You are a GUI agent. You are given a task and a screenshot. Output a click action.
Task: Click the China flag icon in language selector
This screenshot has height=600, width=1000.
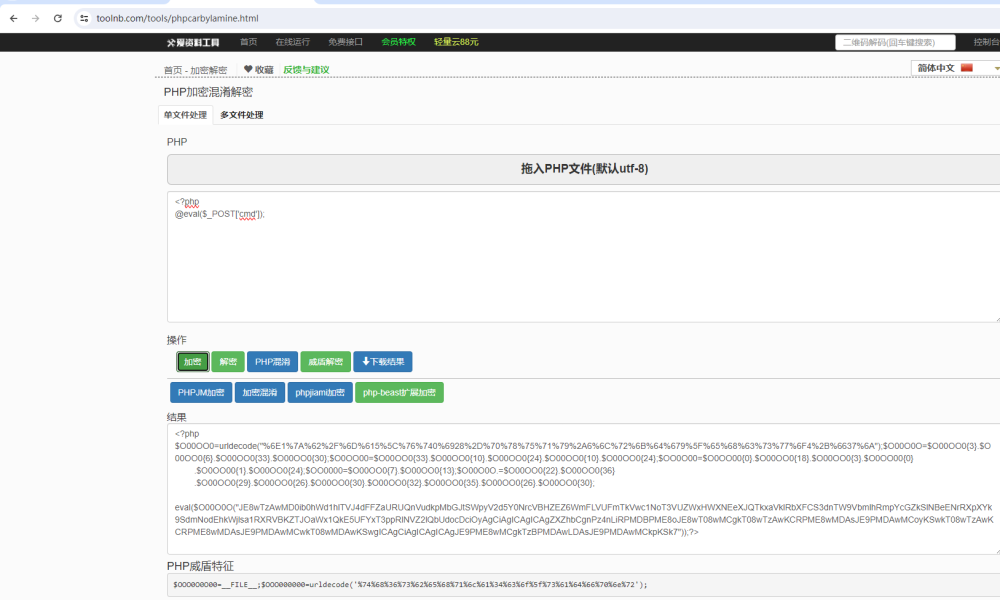(967, 68)
